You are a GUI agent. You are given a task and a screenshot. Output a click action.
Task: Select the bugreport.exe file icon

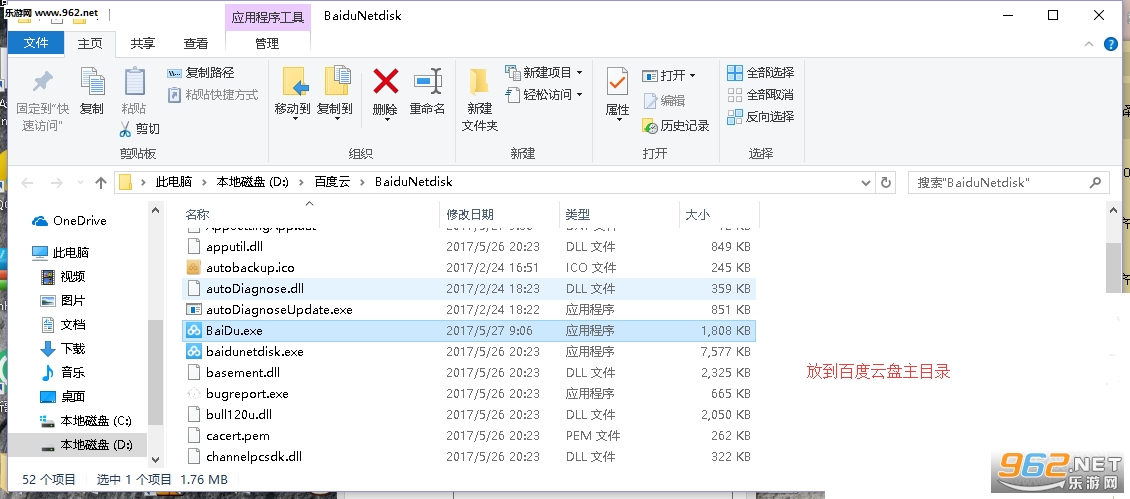click(192, 394)
